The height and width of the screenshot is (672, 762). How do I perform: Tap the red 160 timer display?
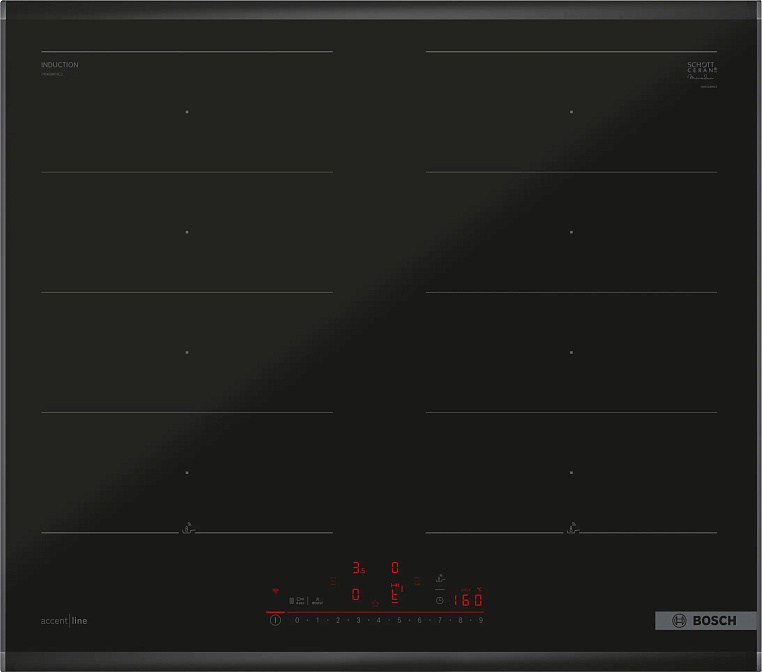pyautogui.click(x=468, y=600)
